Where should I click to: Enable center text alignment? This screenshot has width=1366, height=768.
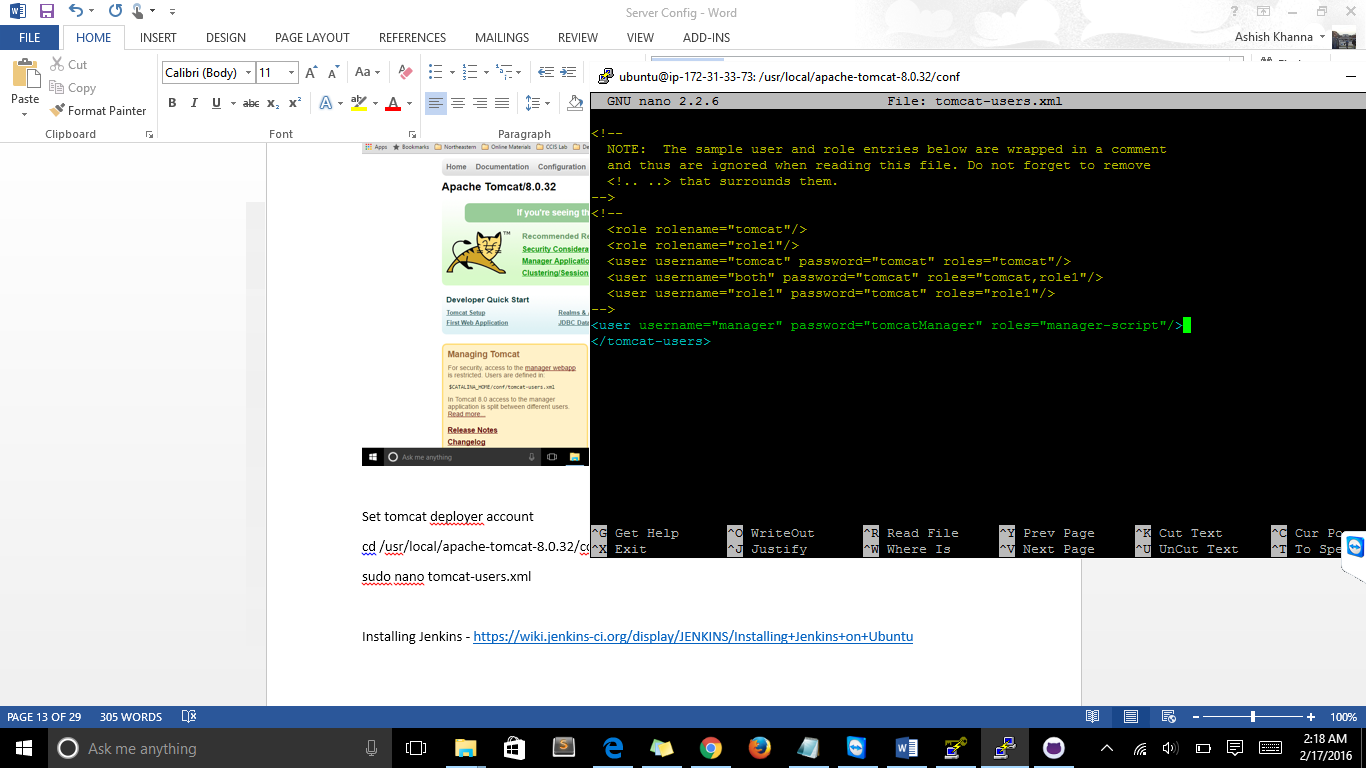[458, 103]
